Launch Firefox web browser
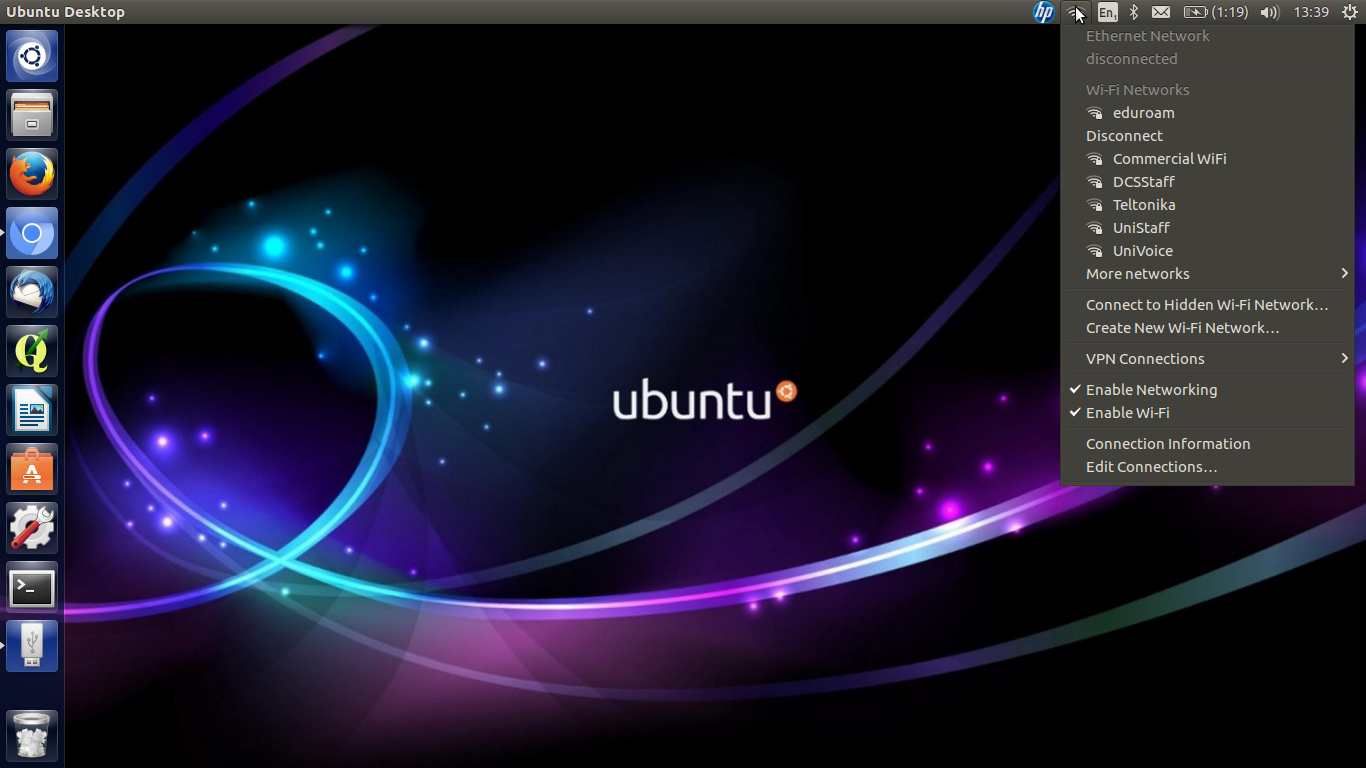Screen dimensions: 1366x768 32,174
